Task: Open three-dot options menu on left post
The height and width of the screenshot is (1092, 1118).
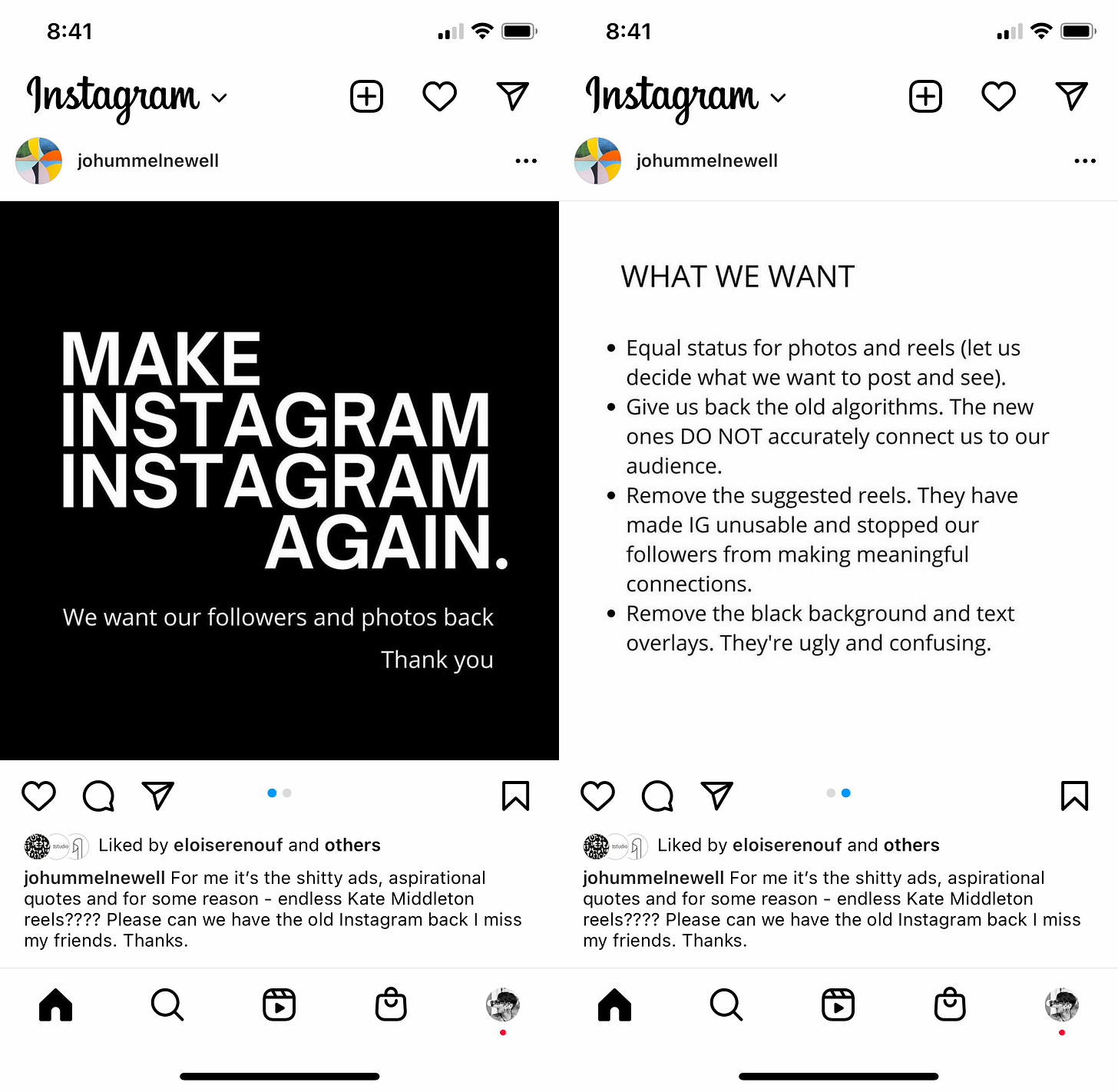Action: 526,160
